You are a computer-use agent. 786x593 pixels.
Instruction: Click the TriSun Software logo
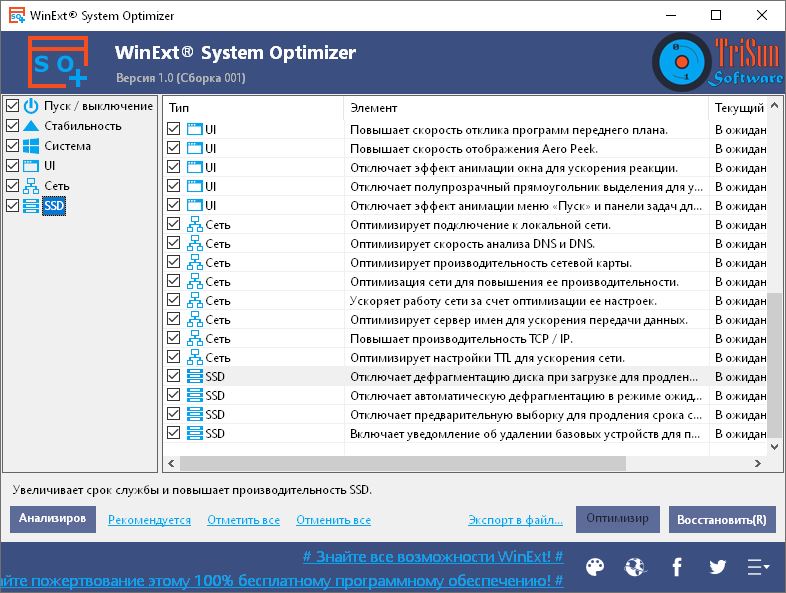coord(718,62)
